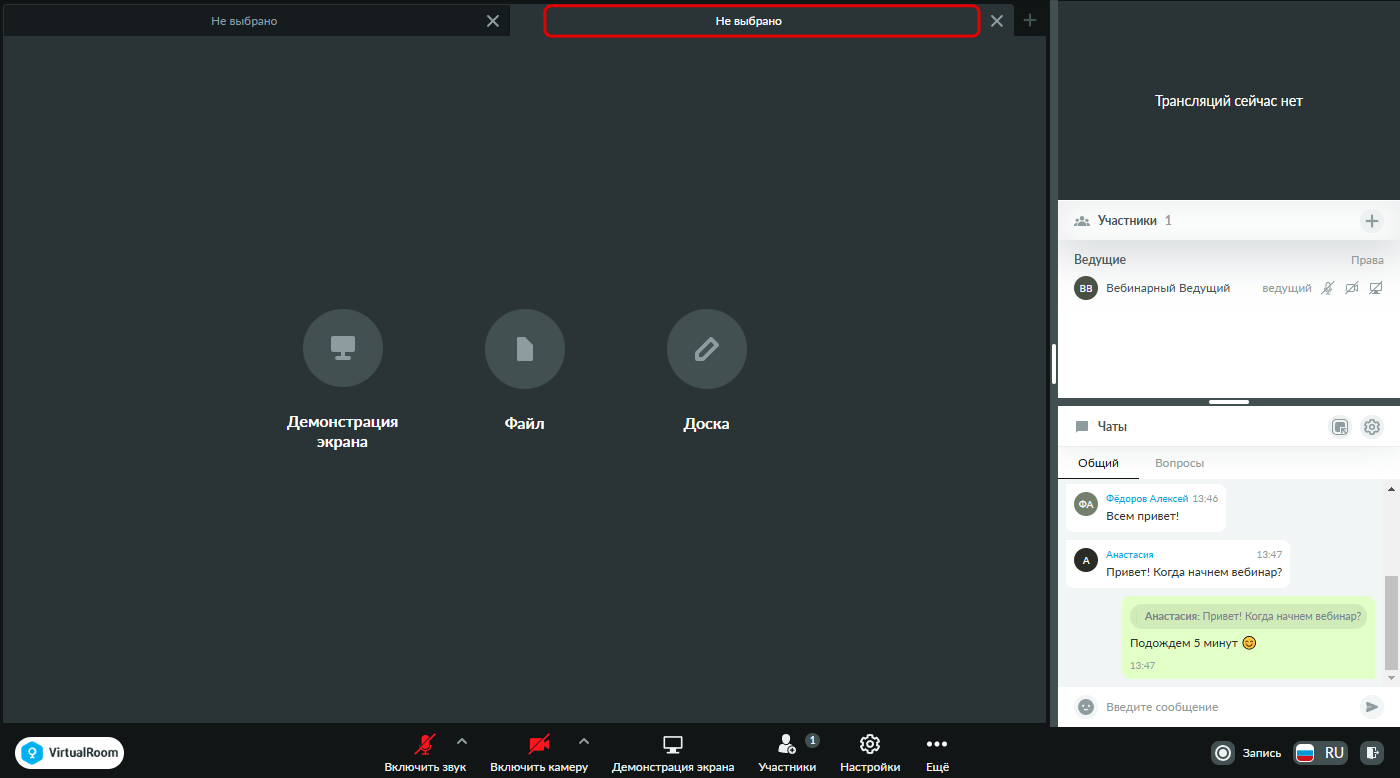Click the Права column label
Image resolution: width=1400 pixels, height=778 pixels.
pyautogui.click(x=1367, y=260)
